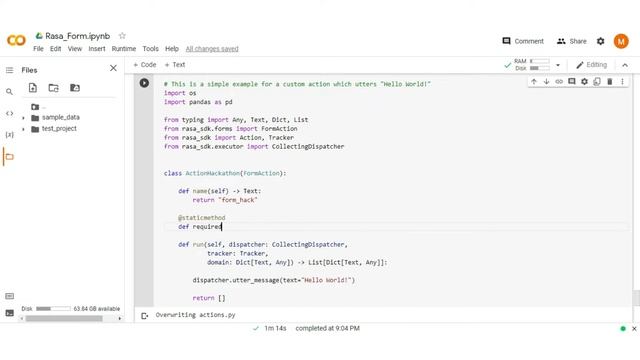Click the 'return []' code line
Screen dimensions: 640x360
(209, 298)
